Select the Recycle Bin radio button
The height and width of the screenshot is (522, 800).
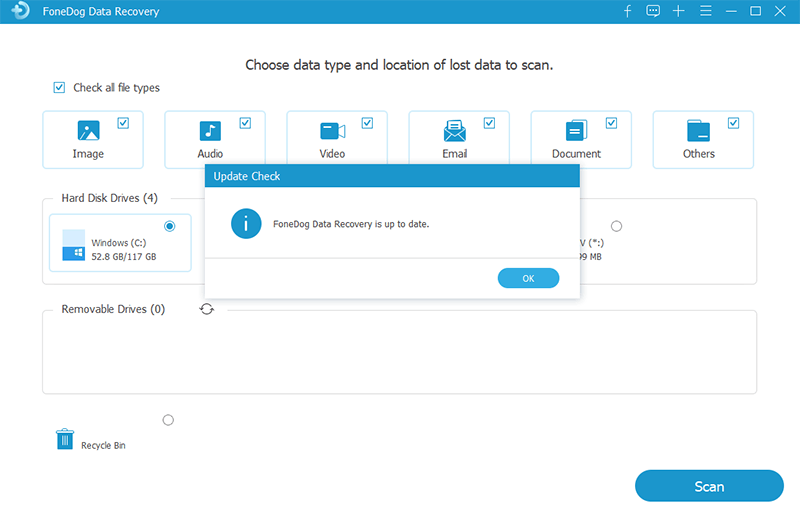pyautogui.click(x=168, y=420)
